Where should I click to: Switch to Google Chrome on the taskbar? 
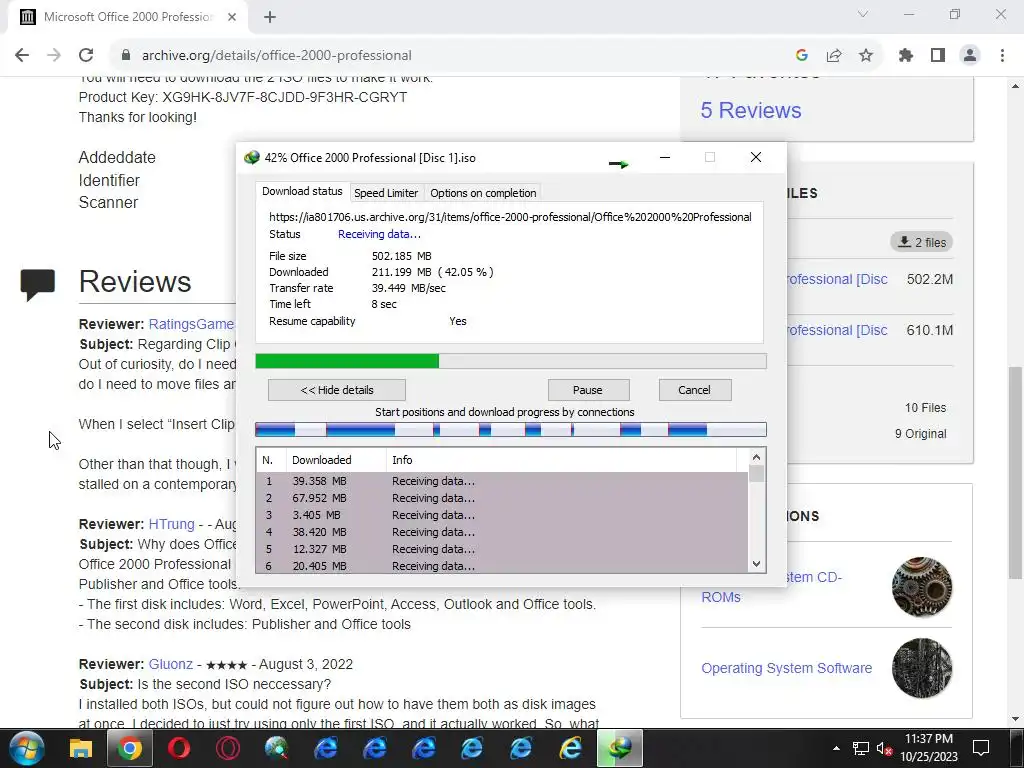pyautogui.click(x=130, y=748)
